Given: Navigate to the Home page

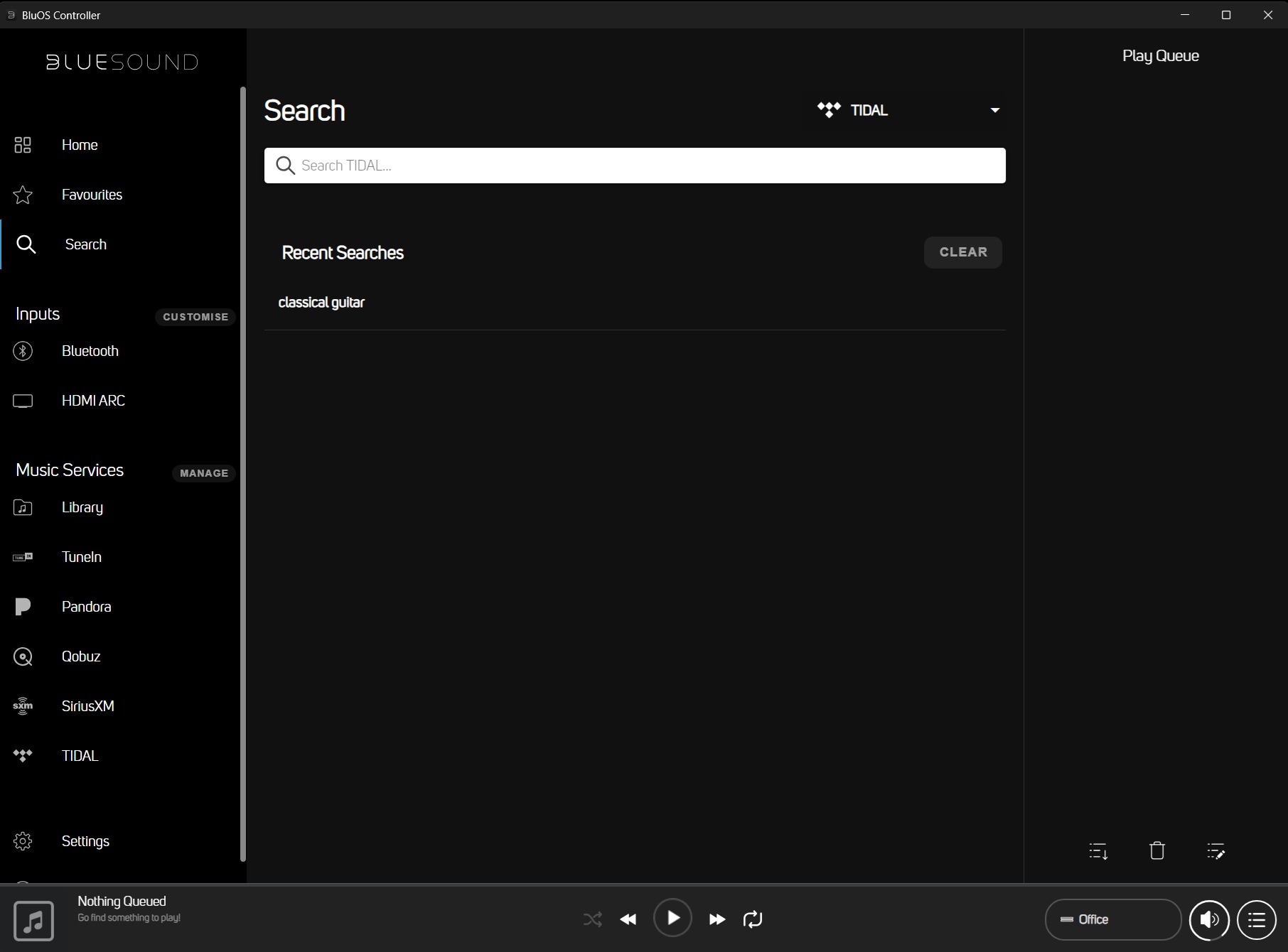Looking at the screenshot, I should 80,145.
